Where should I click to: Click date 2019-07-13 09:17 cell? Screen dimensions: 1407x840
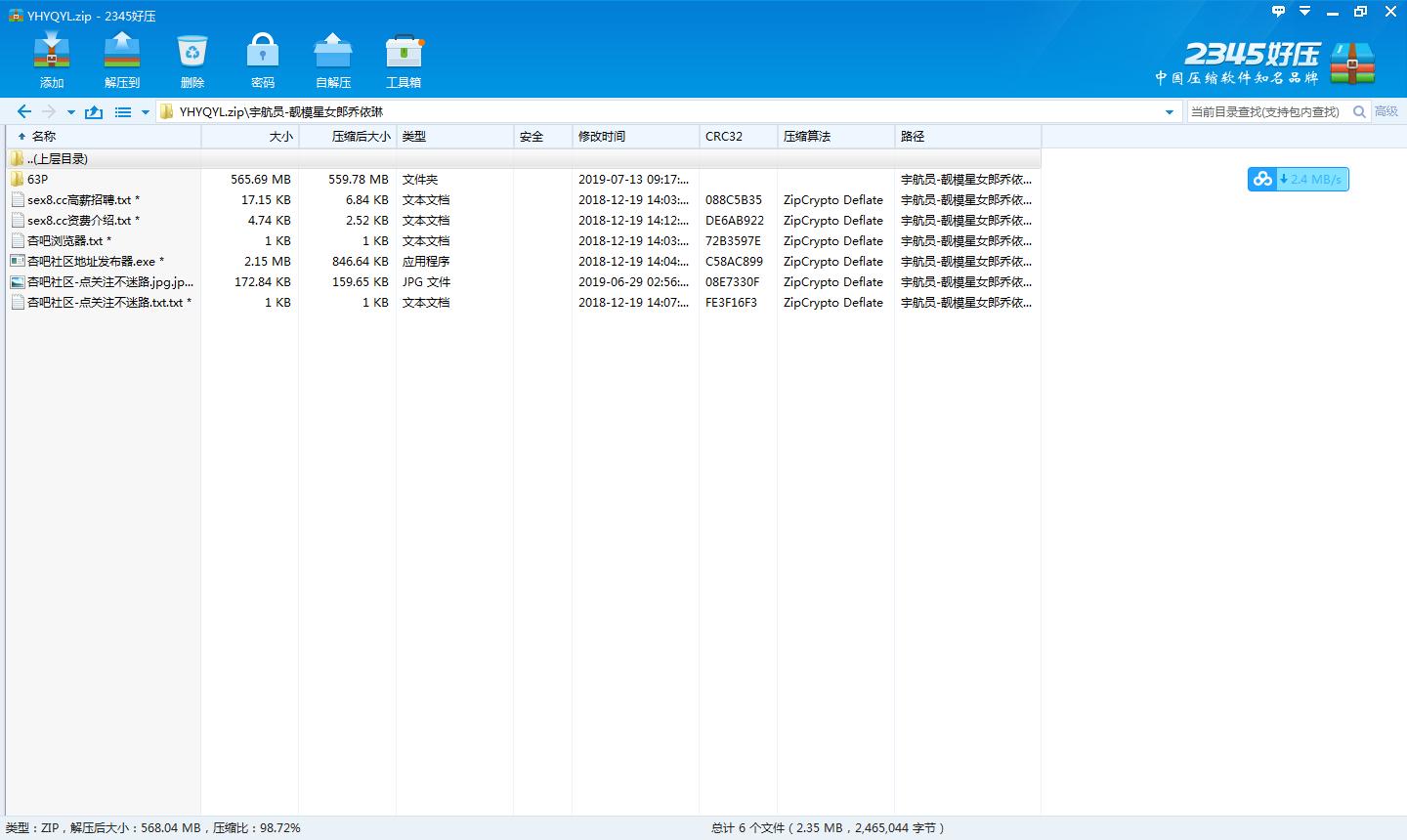[633, 179]
